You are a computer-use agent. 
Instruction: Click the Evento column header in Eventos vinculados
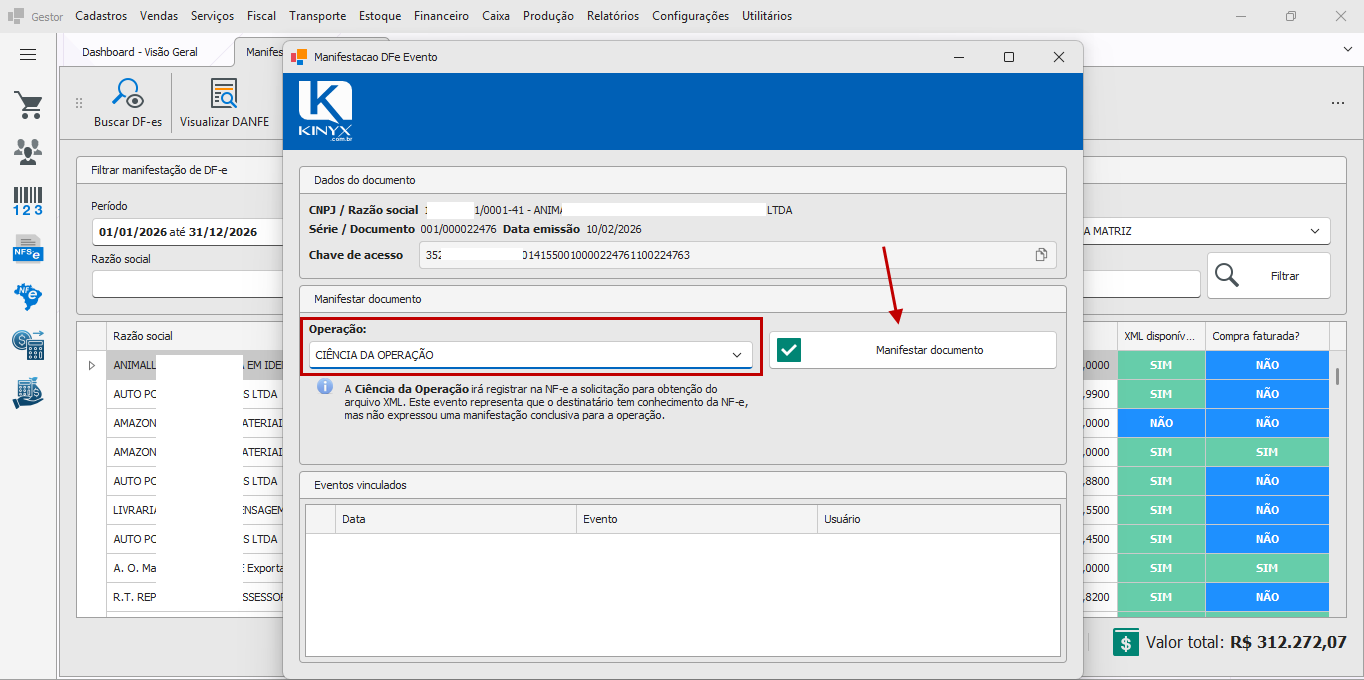click(x=697, y=519)
